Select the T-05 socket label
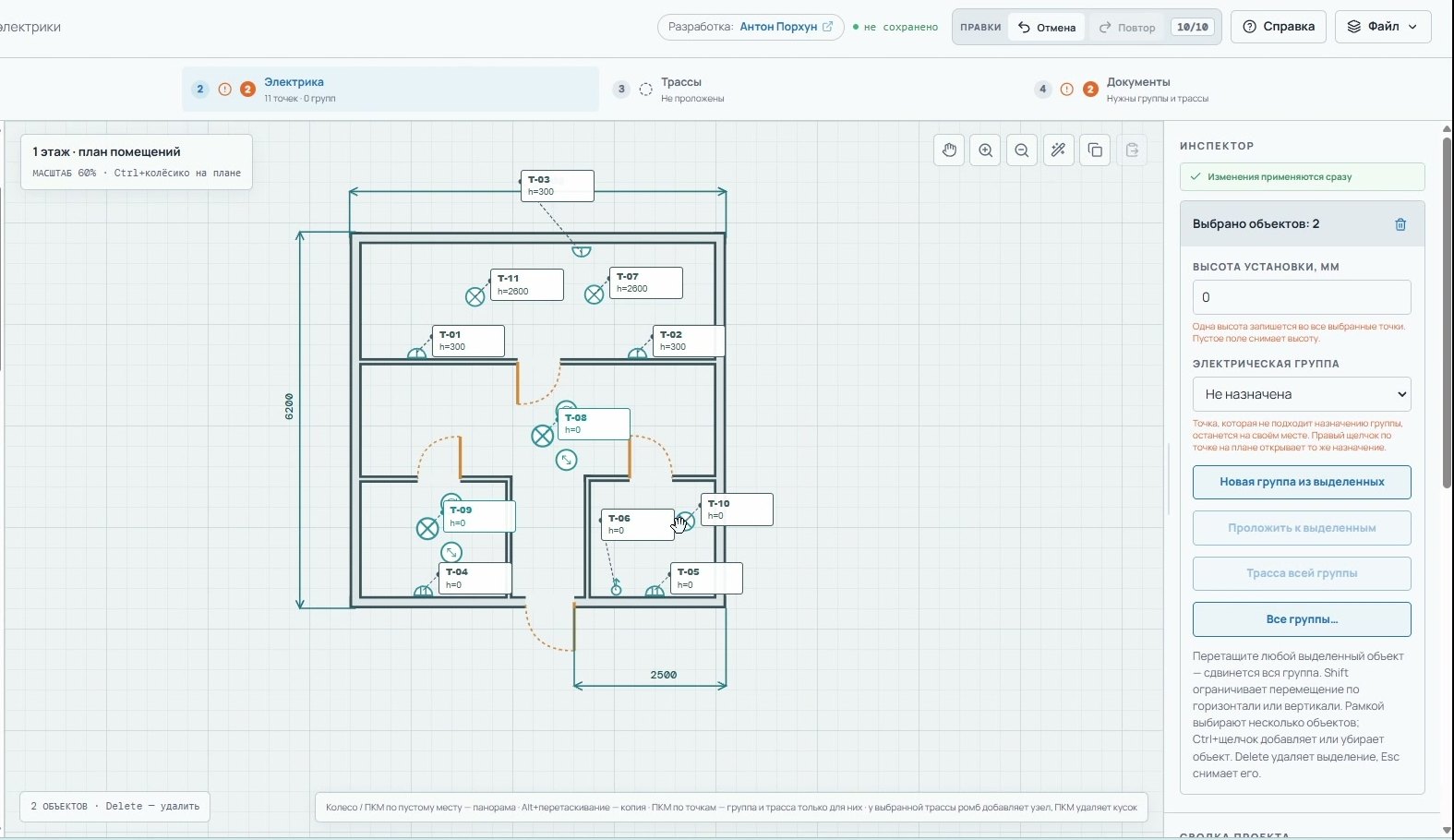The height and width of the screenshot is (840, 1454). 707,578
